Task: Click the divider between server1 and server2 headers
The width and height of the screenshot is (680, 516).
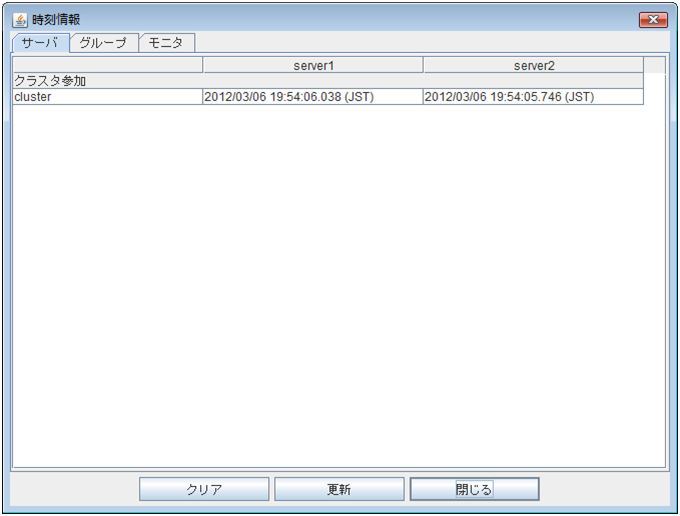Action: tap(423, 65)
